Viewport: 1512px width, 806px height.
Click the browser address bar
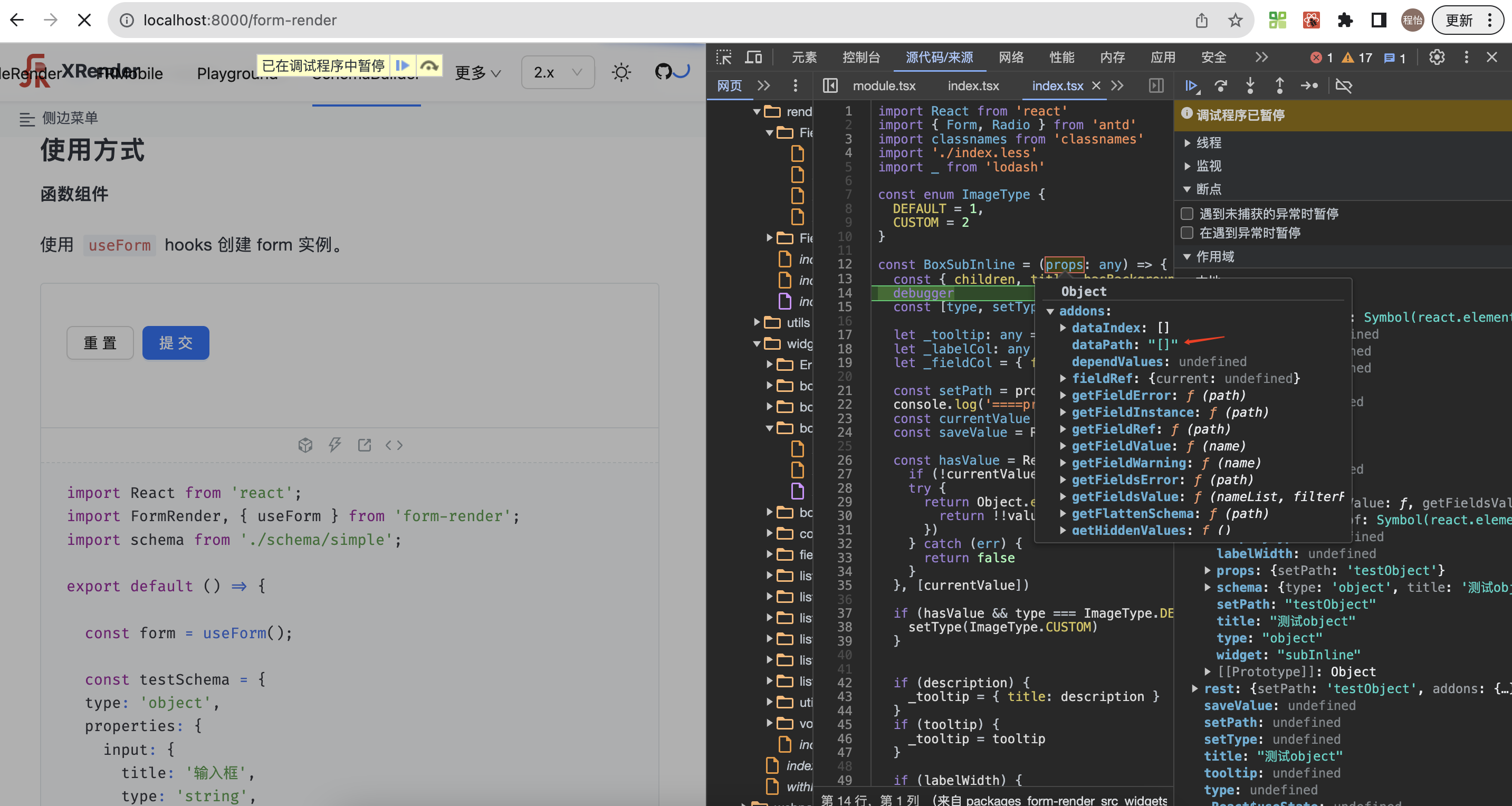241,20
